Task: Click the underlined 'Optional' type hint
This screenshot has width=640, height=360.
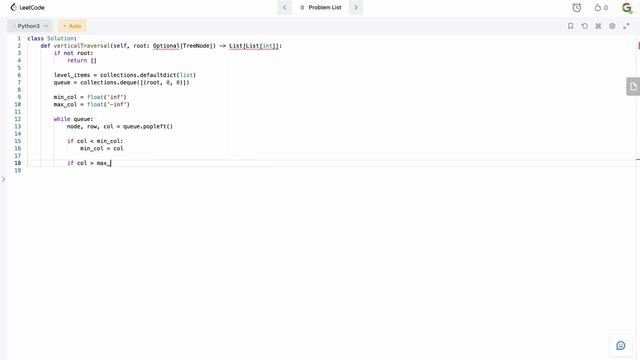Action: tap(166, 46)
